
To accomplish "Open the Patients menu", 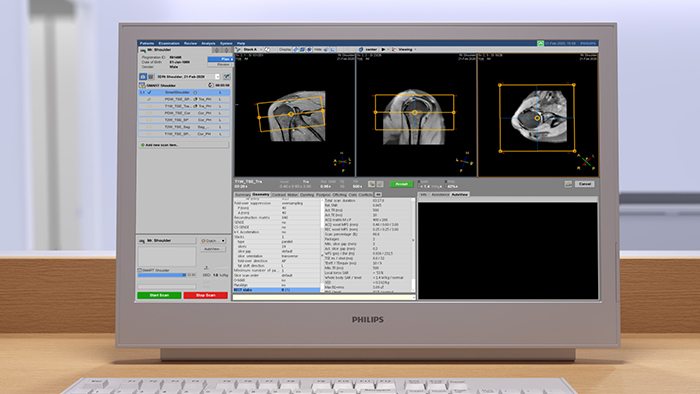I will coord(147,43).
